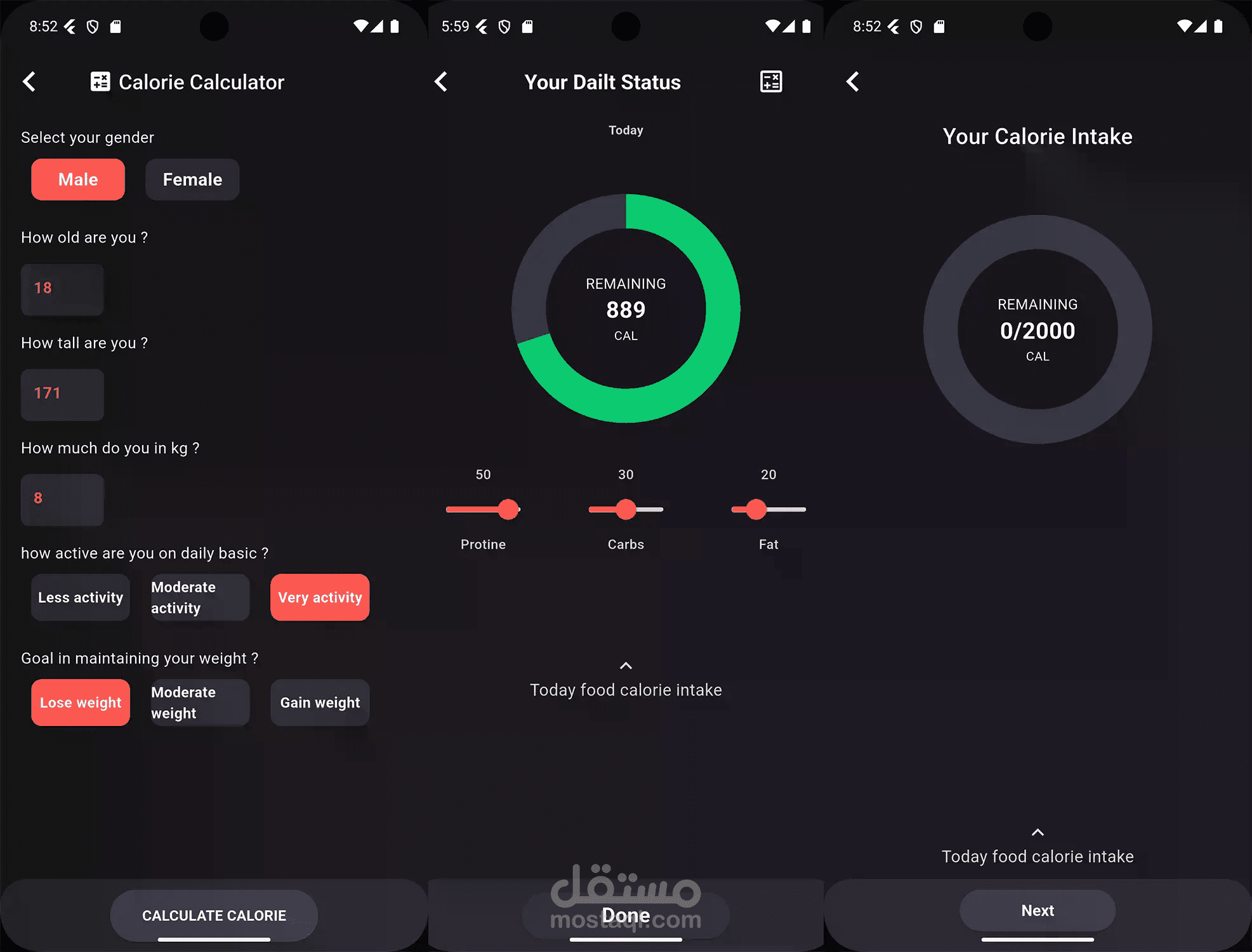Expand the chevron above Today food calorie intake on the status screen

pyautogui.click(x=626, y=666)
